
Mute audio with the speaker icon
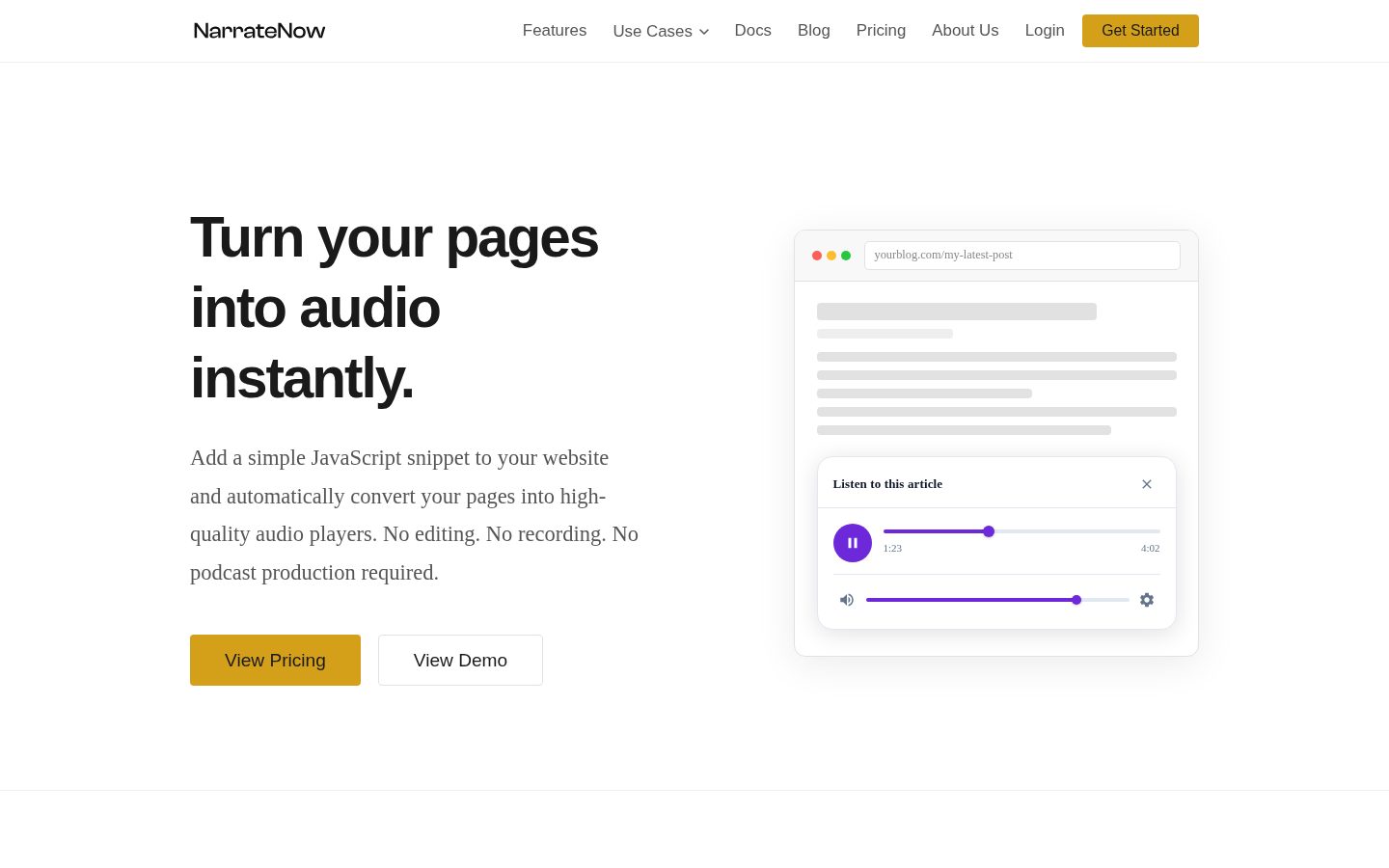point(847,600)
